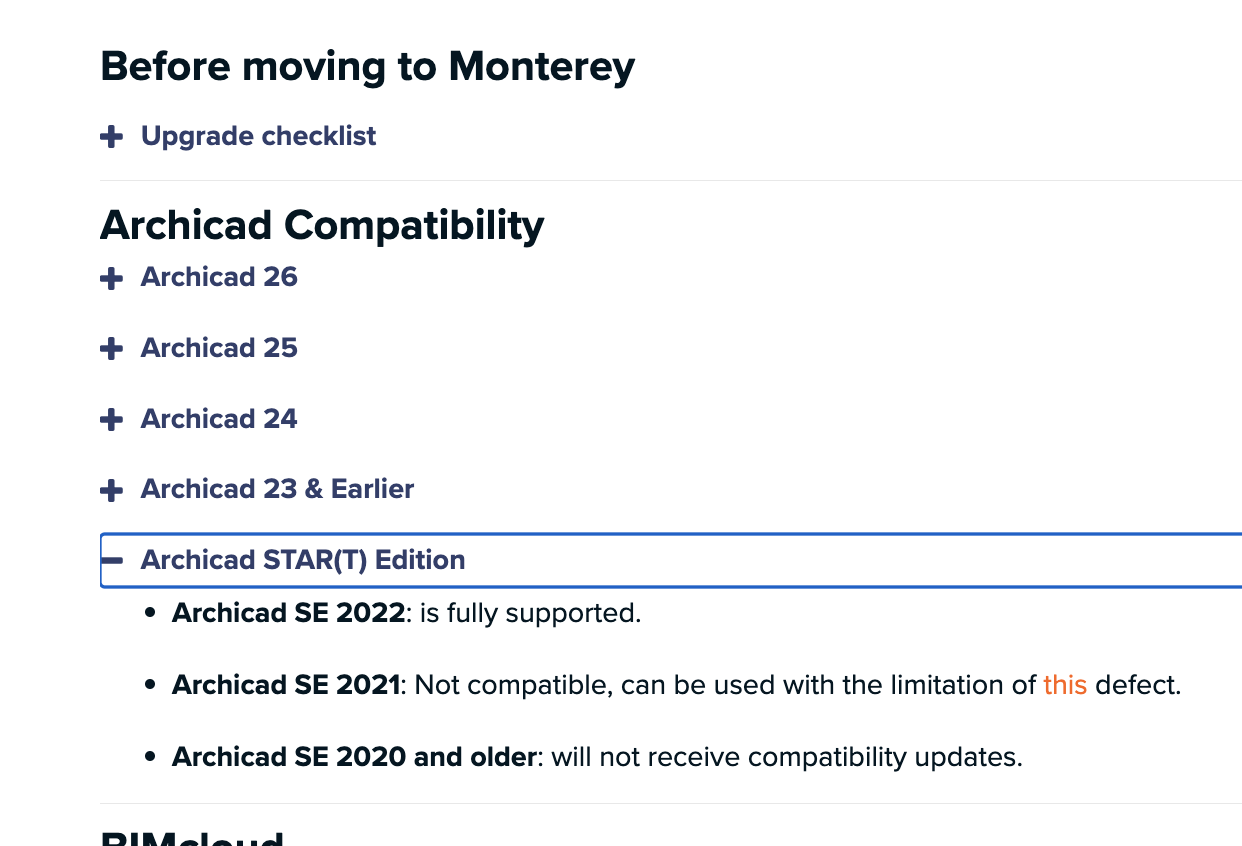
Task: Click the plus icon beside Upgrade checklist
Action: [112, 136]
